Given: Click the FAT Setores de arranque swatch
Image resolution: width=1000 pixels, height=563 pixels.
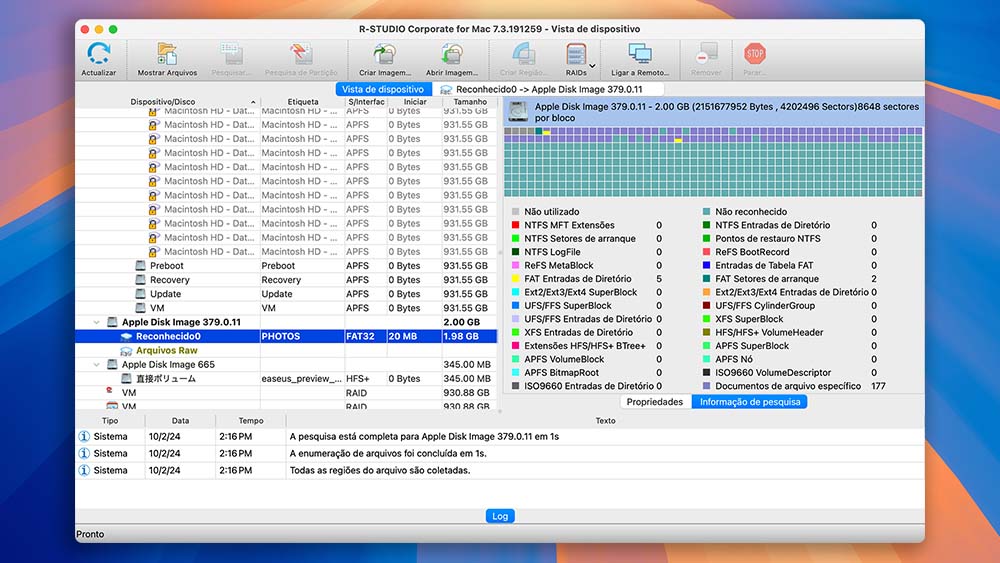Looking at the screenshot, I should tap(706, 279).
